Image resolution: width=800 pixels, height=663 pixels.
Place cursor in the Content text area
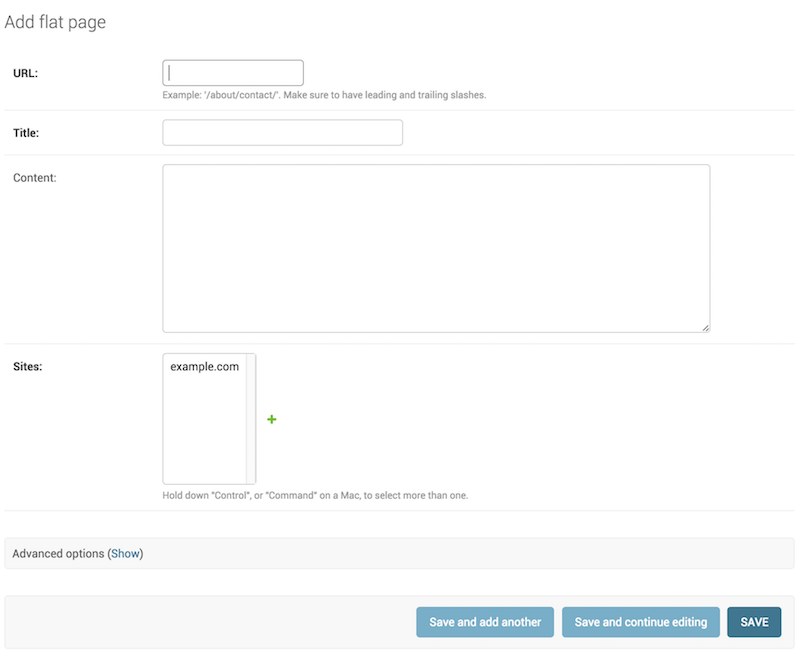pyautogui.click(x=436, y=248)
